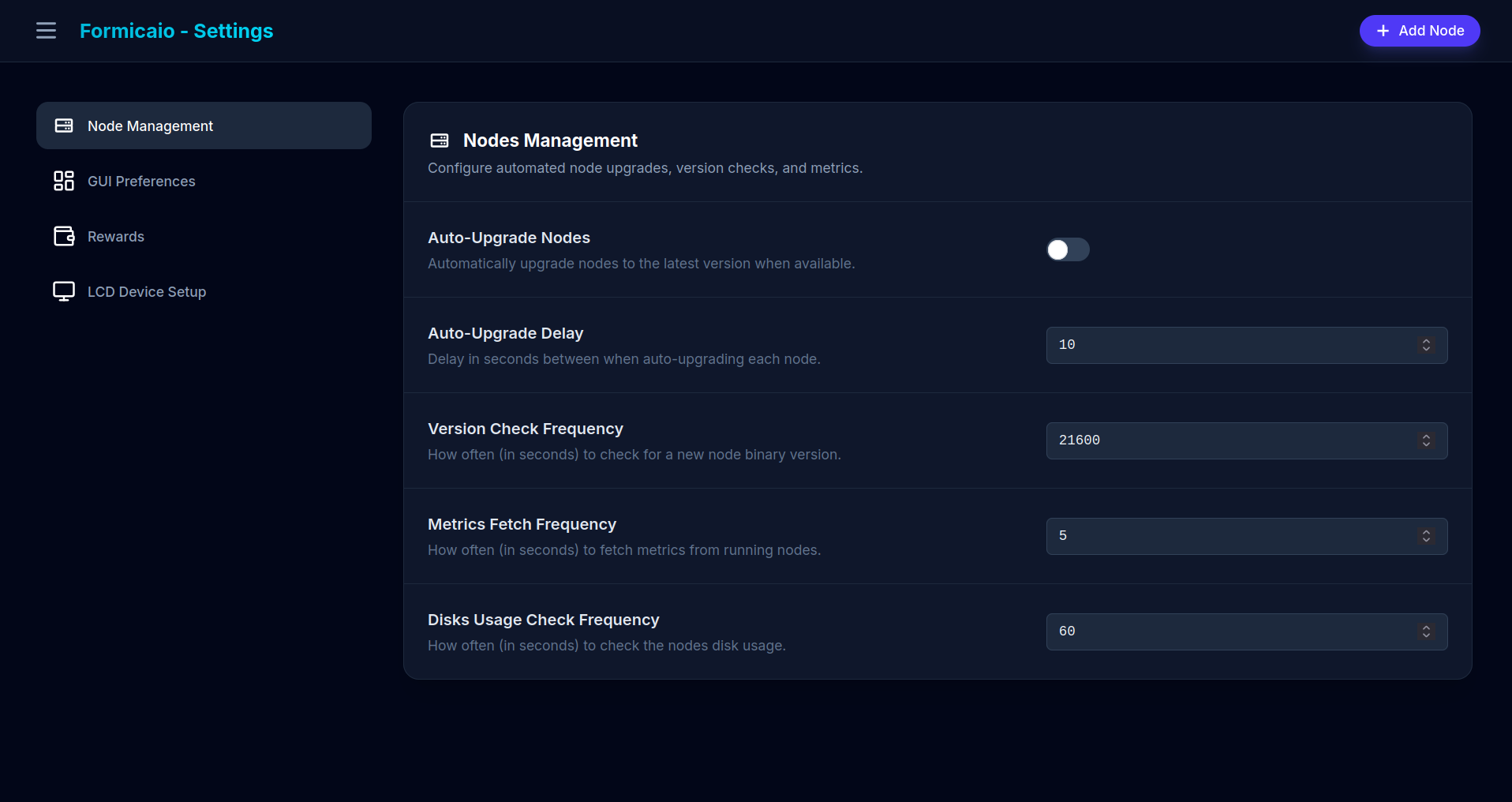Click the Version Check Frequency input field
This screenshot has height=802, width=1512.
coord(1247,440)
